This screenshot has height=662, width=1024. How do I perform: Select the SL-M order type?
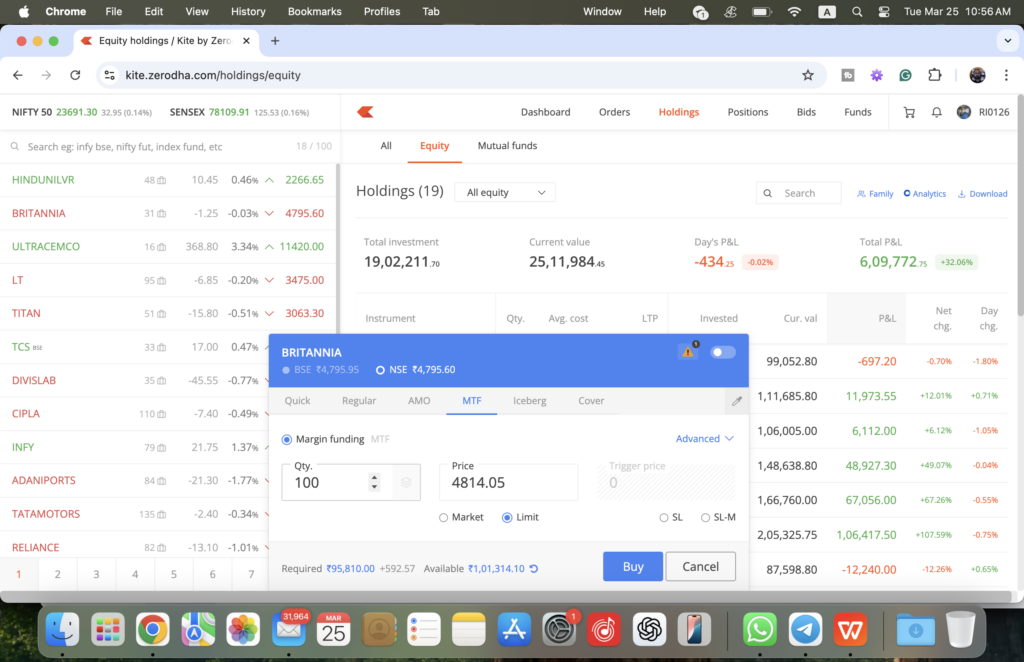(705, 518)
